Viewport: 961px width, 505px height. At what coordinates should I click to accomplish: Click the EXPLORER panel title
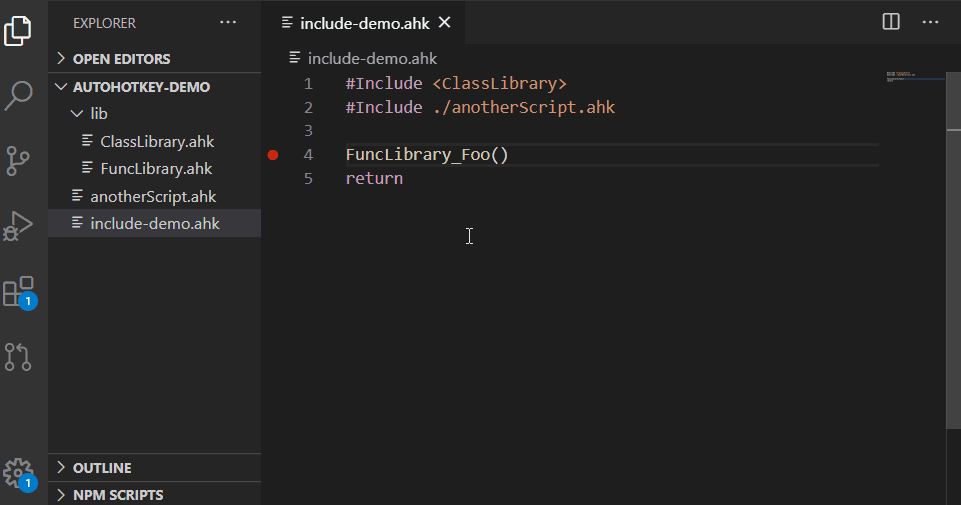(x=104, y=23)
